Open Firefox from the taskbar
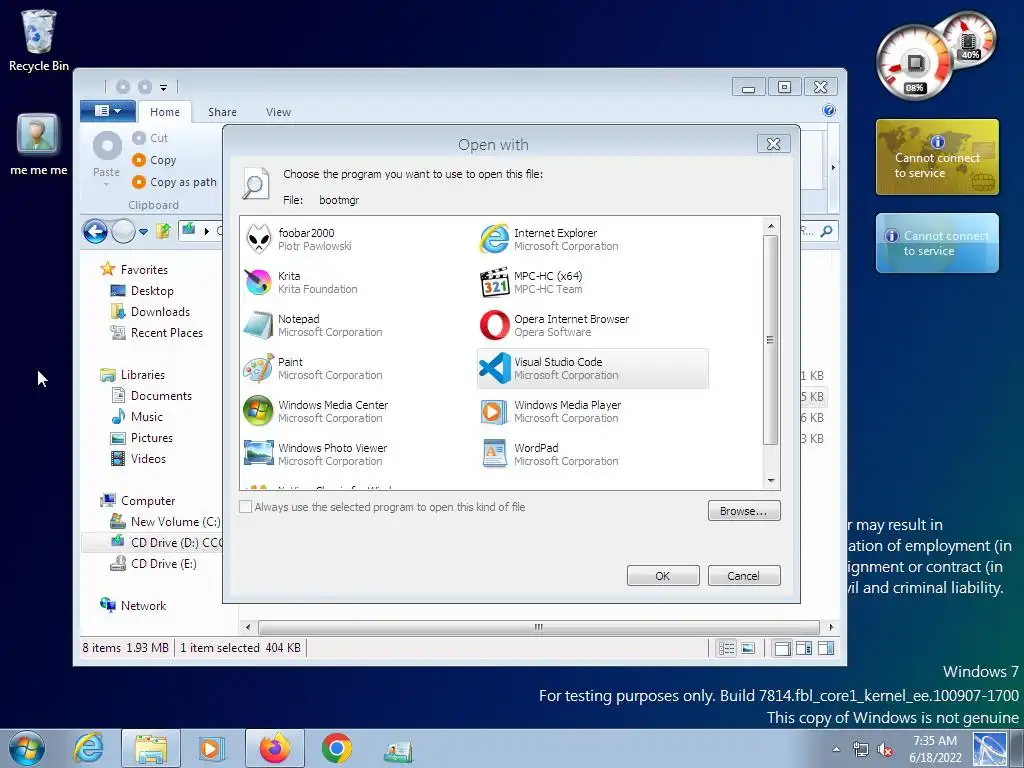Screen dimensions: 1024x768 [x=275, y=748]
